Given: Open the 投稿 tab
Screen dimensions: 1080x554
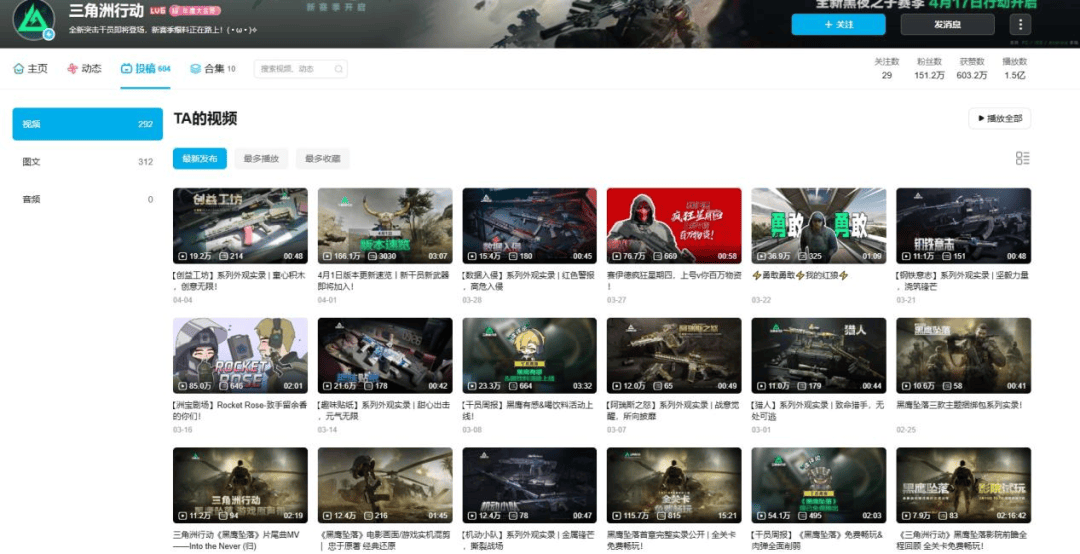Looking at the screenshot, I should tap(145, 68).
